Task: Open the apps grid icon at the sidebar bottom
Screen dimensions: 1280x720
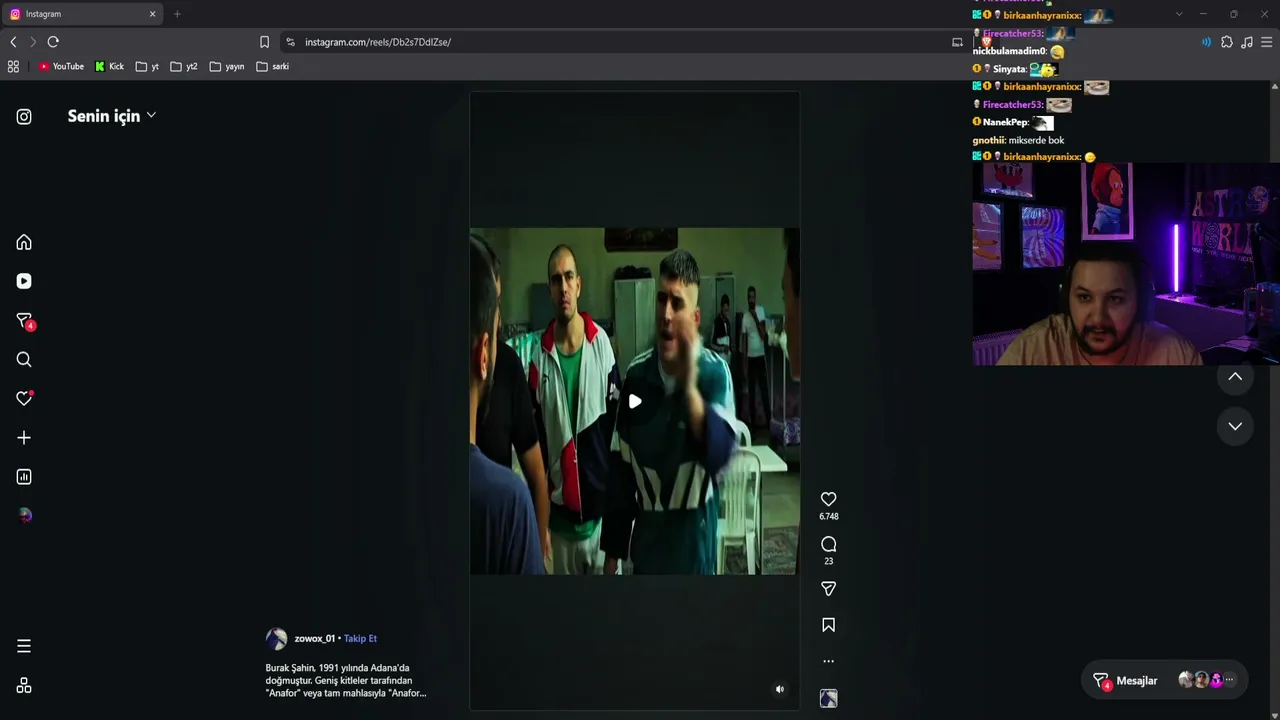Action: (x=24, y=686)
